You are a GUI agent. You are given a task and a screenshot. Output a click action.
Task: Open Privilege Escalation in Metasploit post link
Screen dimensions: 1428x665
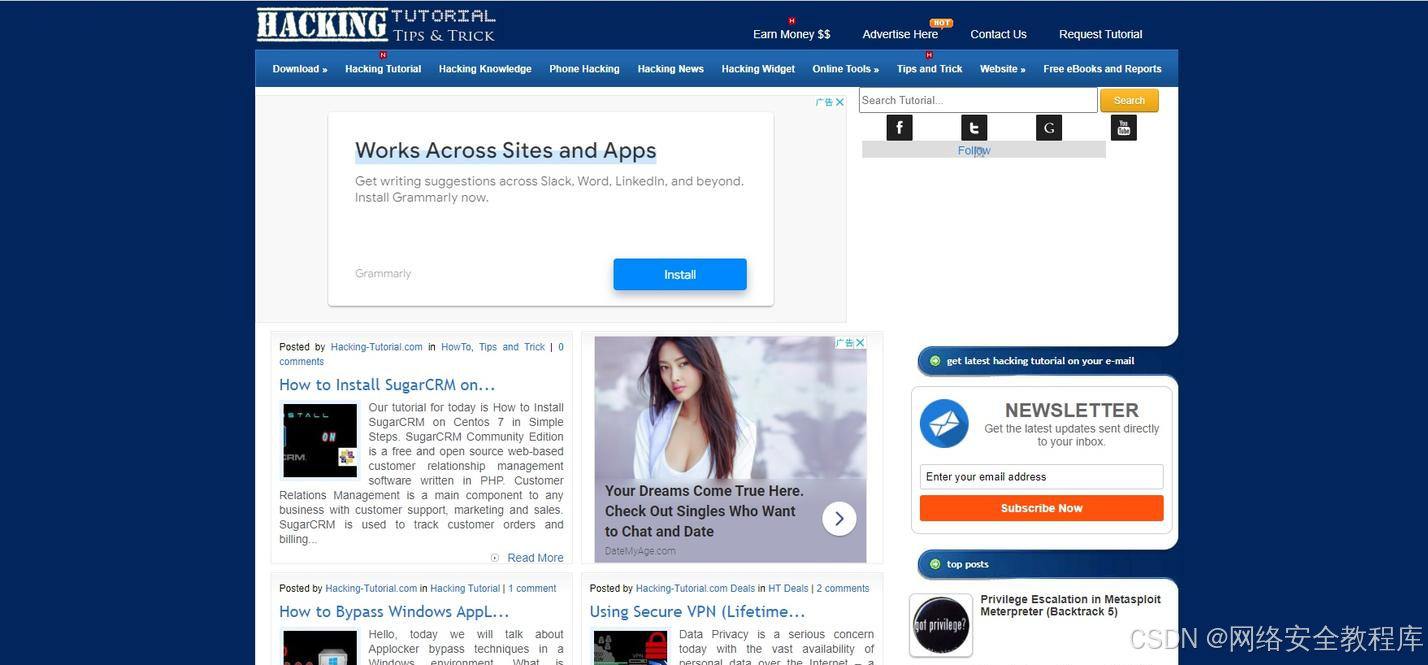[x=1070, y=605]
